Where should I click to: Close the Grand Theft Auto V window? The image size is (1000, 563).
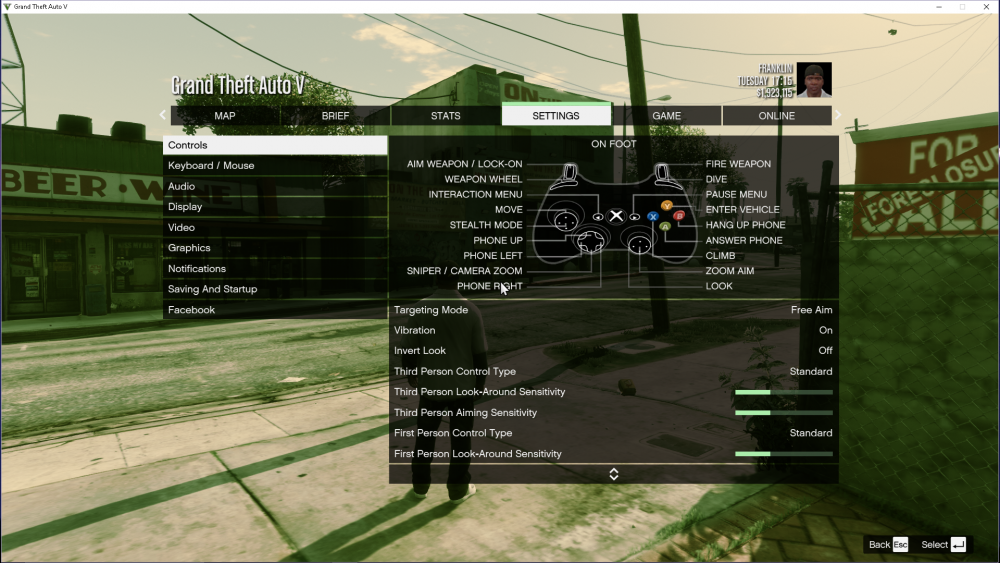pos(986,6)
